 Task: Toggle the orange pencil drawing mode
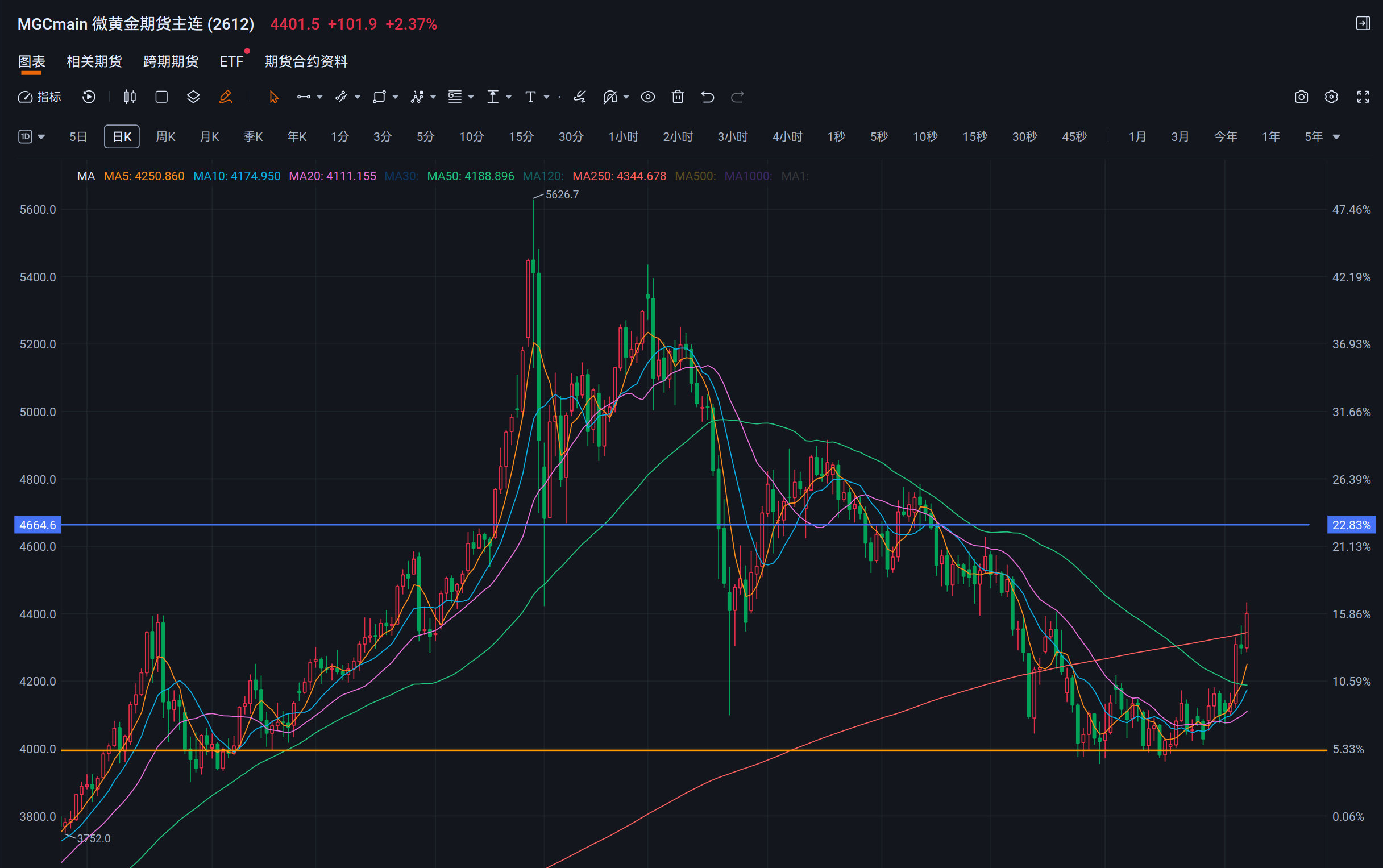pos(226,97)
